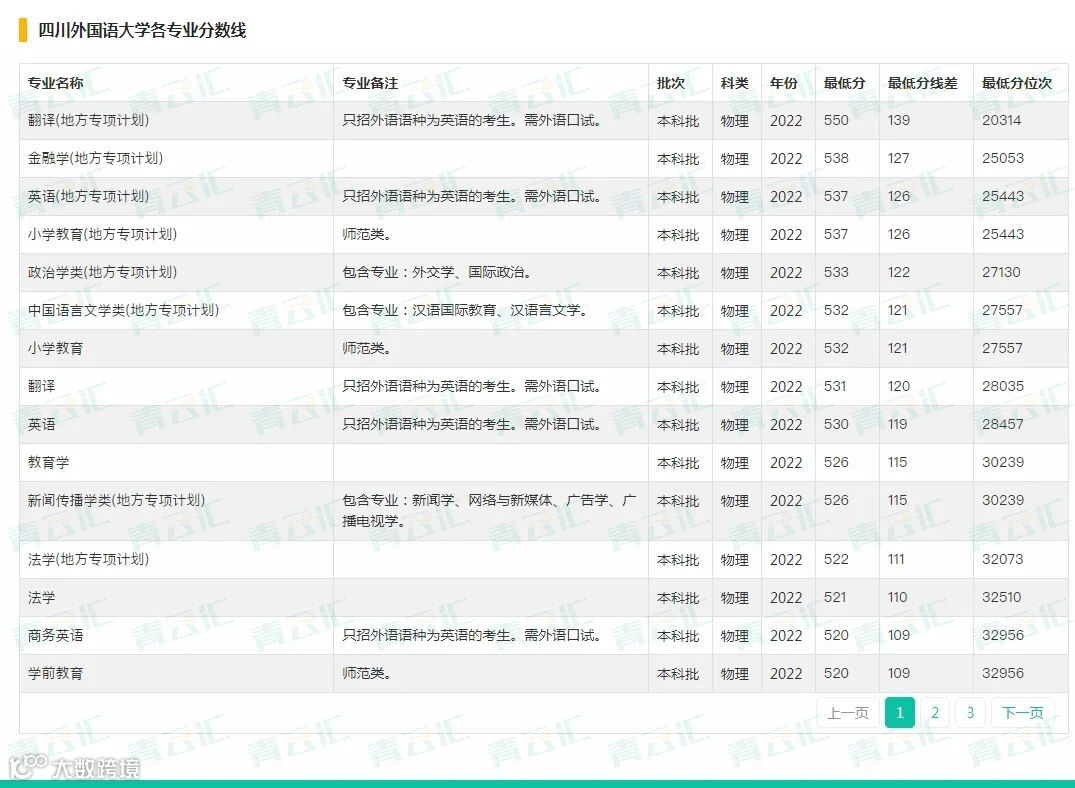This screenshot has width=1075, height=788.
Task: Click score difference 139 cell
Action: [899, 121]
